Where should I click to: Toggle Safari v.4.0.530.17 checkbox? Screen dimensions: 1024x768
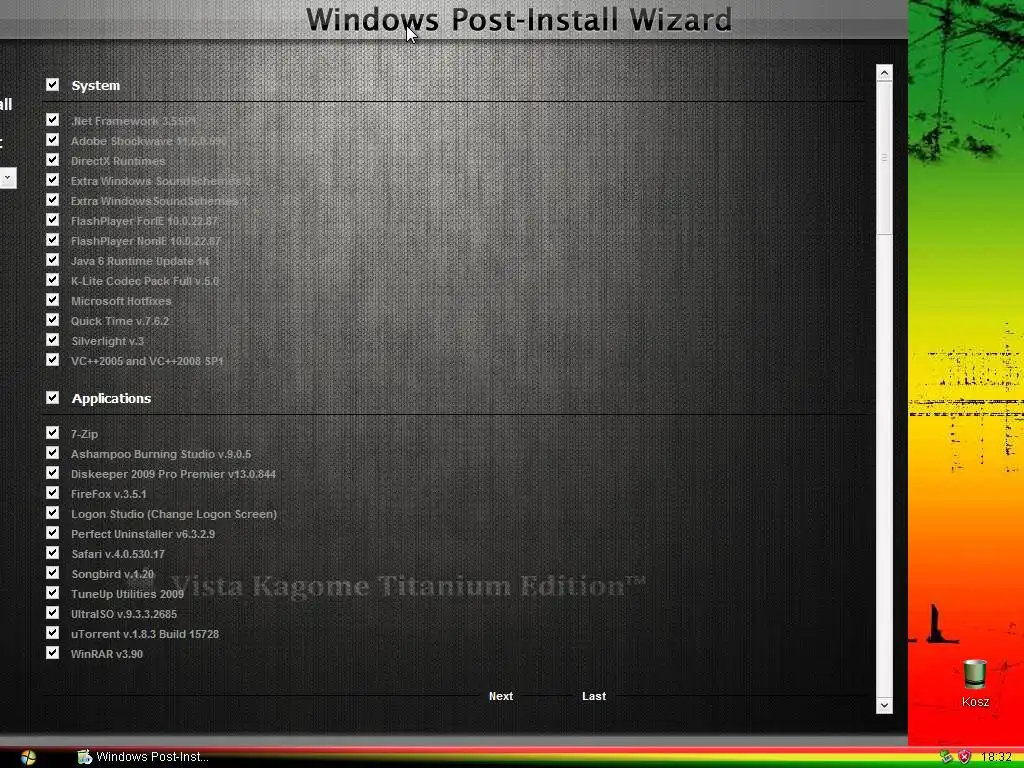pos(52,553)
